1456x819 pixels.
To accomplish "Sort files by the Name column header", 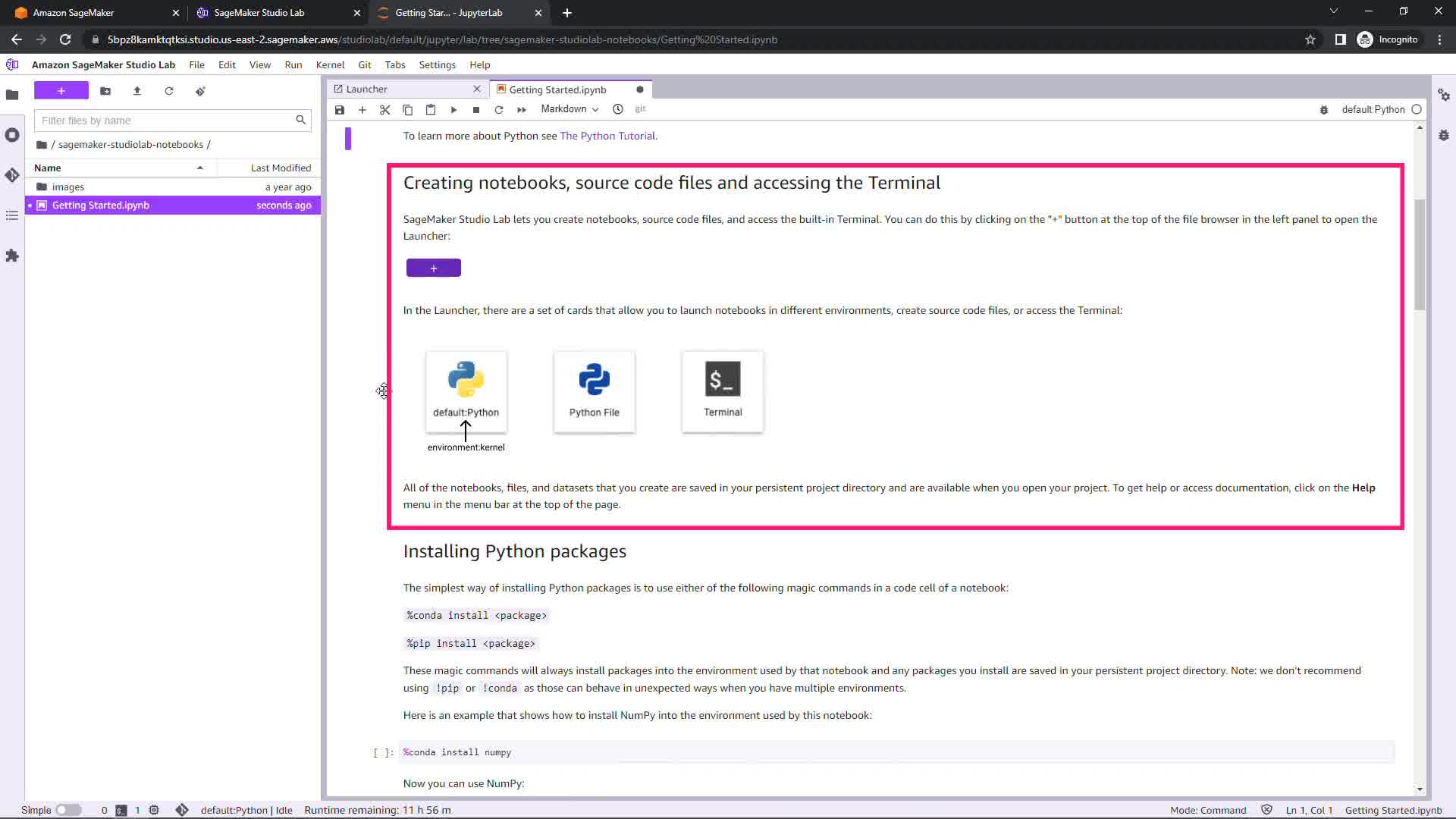I will pos(48,168).
